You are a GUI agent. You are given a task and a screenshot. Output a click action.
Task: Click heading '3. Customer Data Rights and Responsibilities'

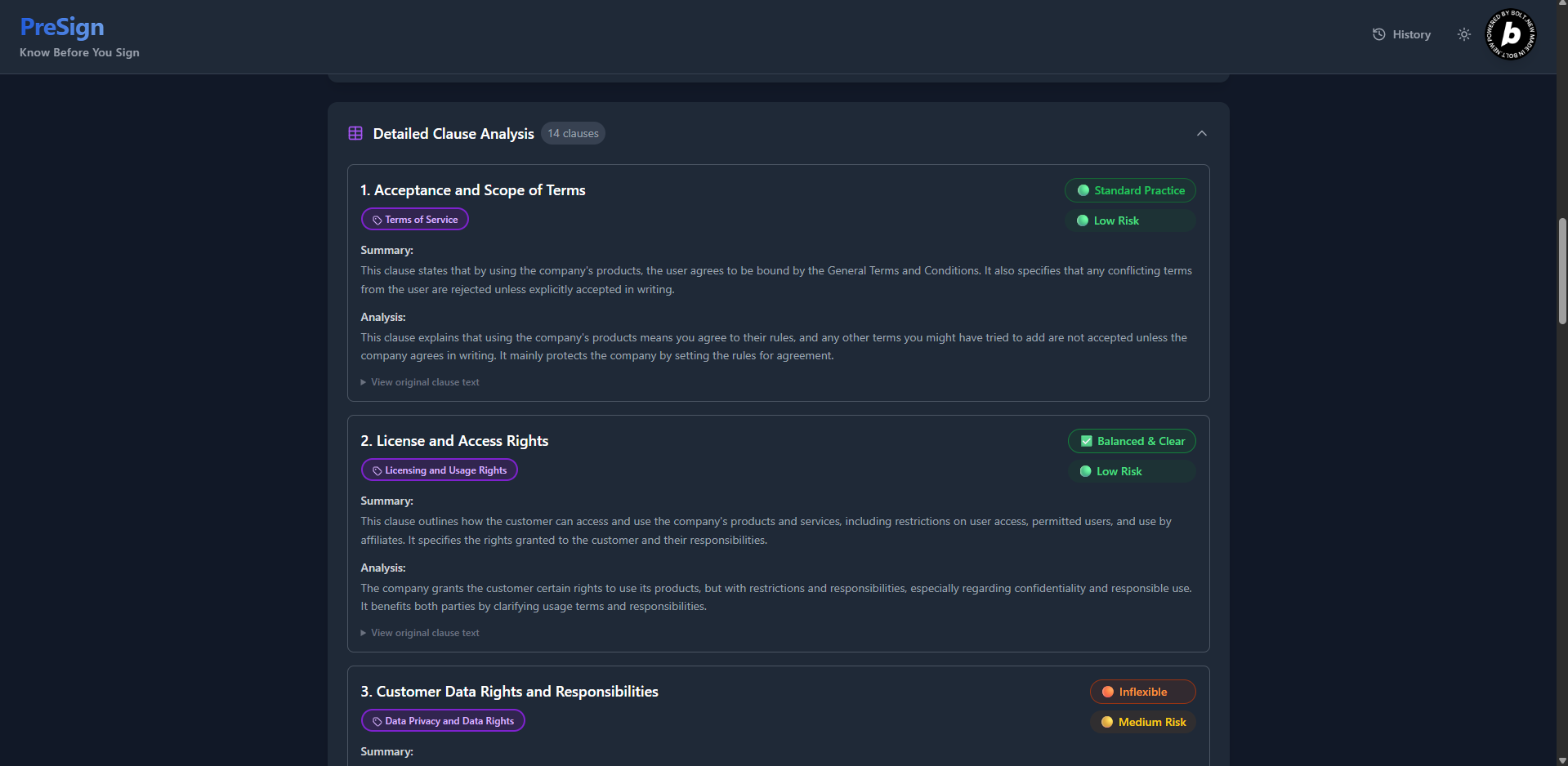pyautogui.click(x=509, y=692)
